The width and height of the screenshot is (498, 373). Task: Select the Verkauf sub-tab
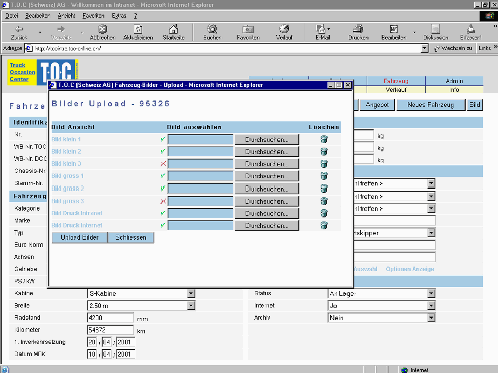396,90
